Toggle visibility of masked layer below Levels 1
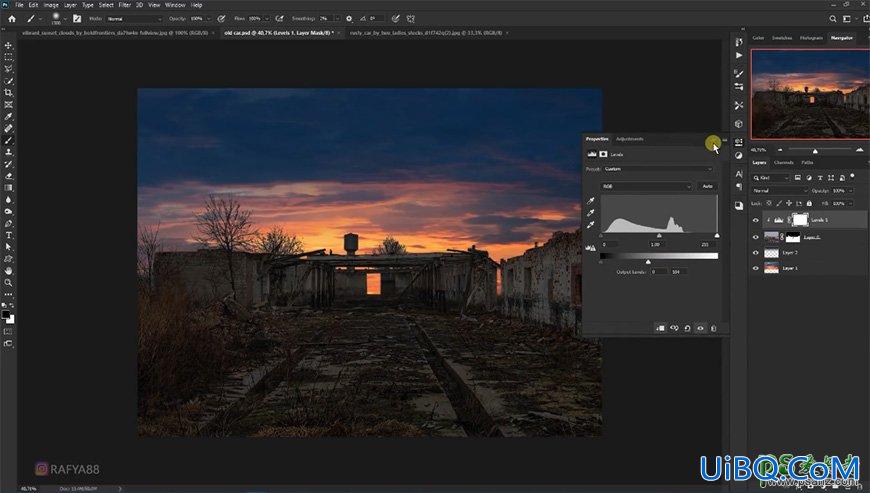The image size is (870, 493). tap(755, 237)
